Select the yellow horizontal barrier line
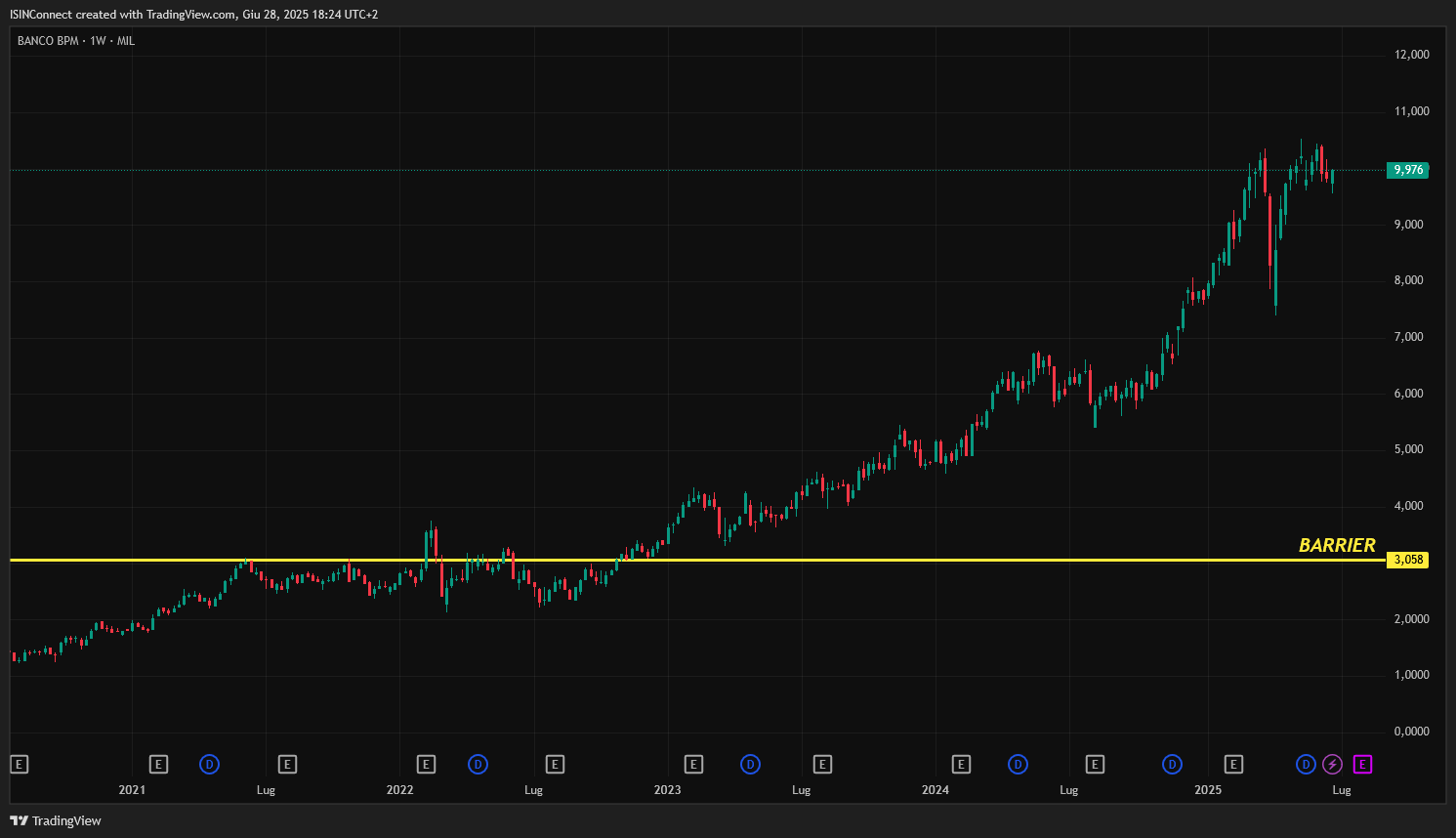1456x838 pixels. [x=698, y=560]
